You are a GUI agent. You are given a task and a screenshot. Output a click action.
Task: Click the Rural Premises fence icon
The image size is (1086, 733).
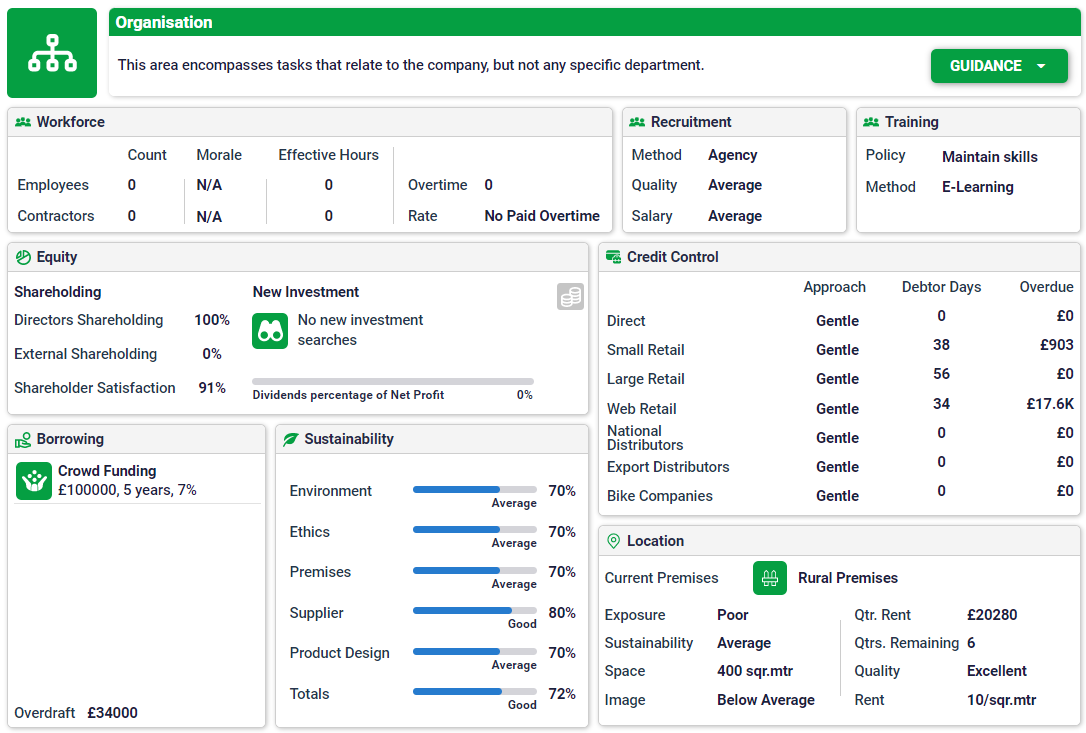coord(770,578)
